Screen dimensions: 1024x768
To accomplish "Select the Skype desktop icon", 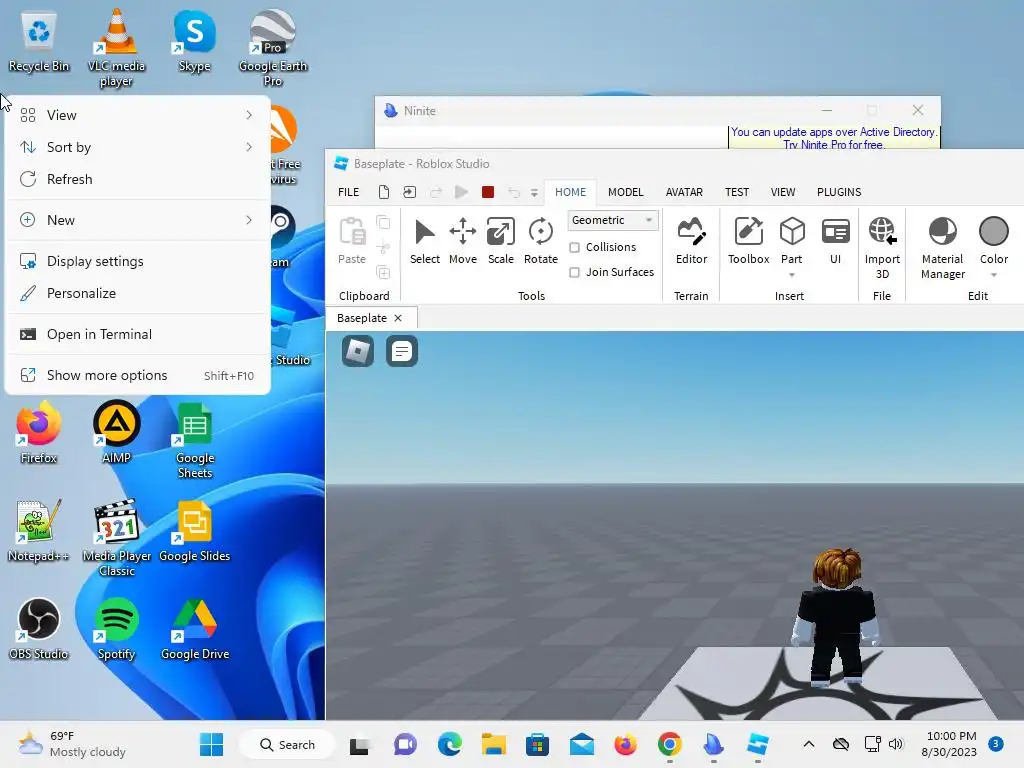I will (194, 43).
